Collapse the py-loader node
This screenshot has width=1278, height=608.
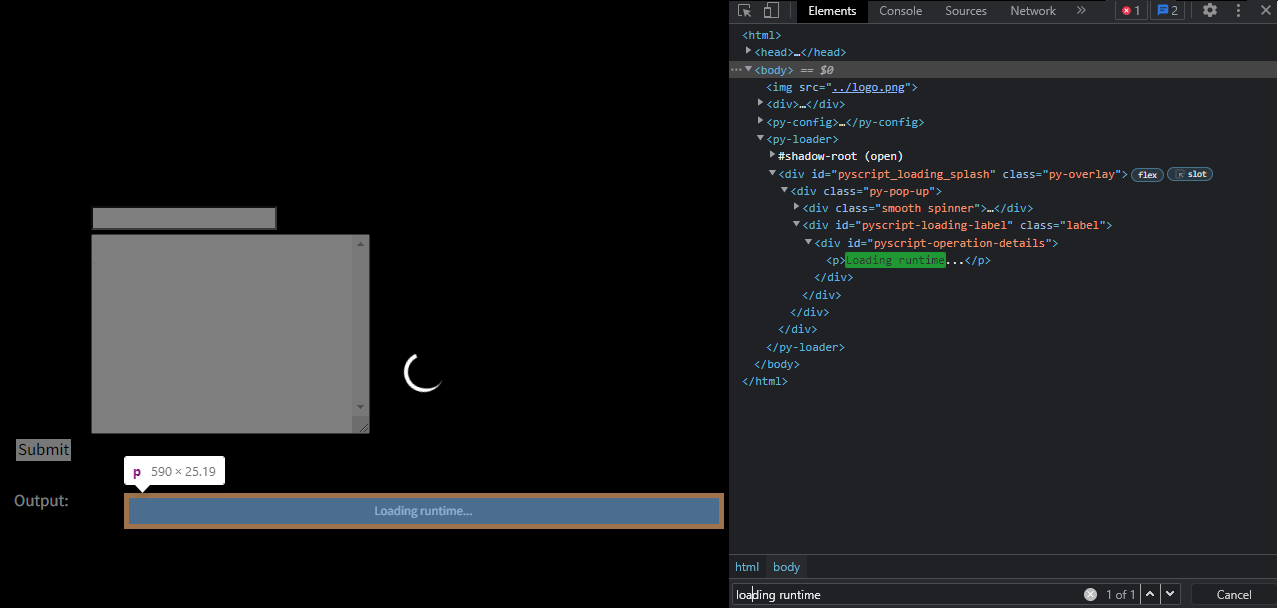coord(761,139)
